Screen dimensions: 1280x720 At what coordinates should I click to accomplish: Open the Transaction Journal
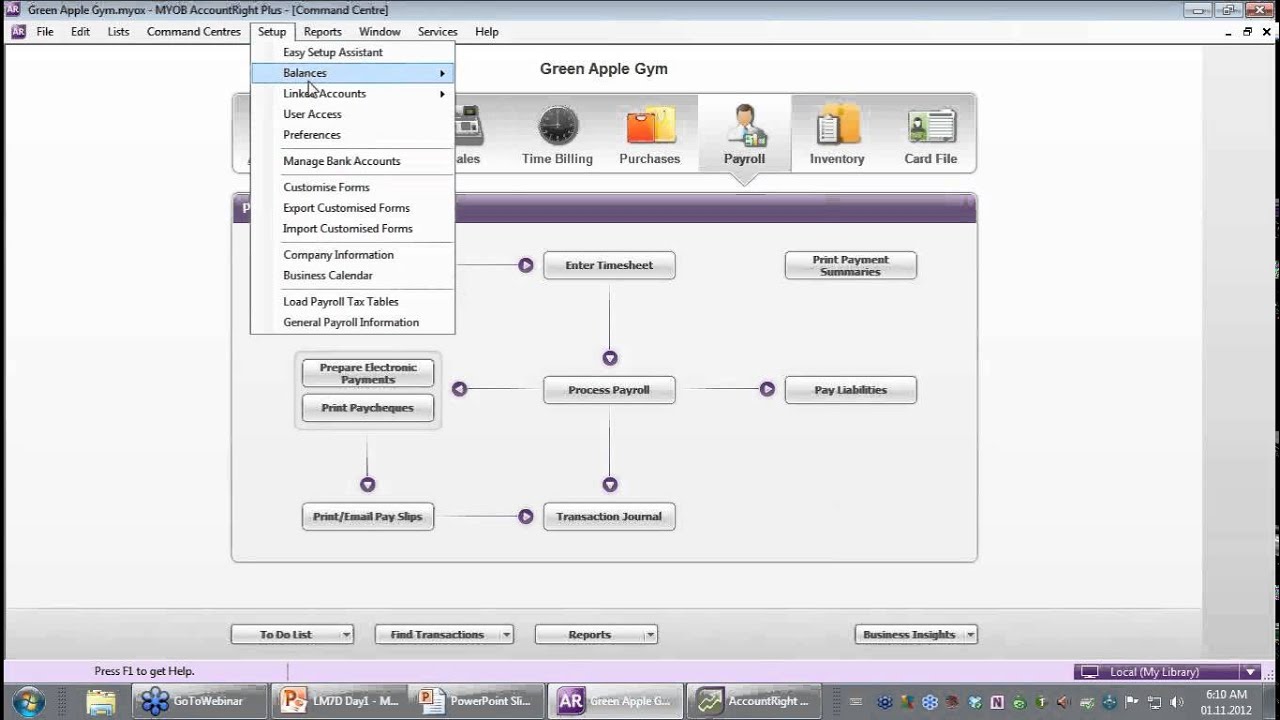click(x=609, y=517)
